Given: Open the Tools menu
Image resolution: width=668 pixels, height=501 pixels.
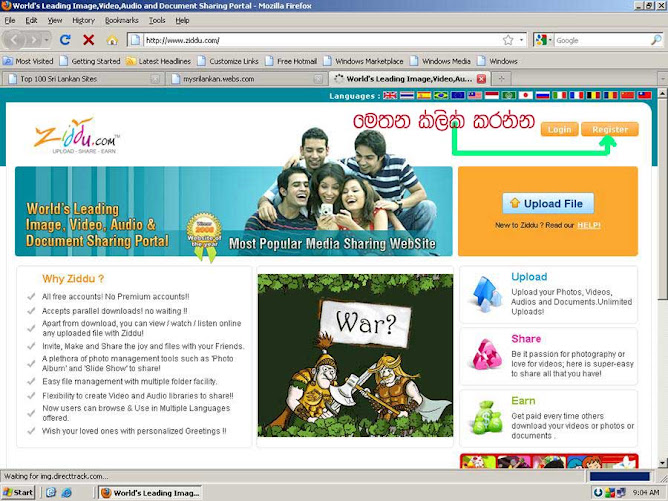Looking at the screenshot, I should (157, 20).
